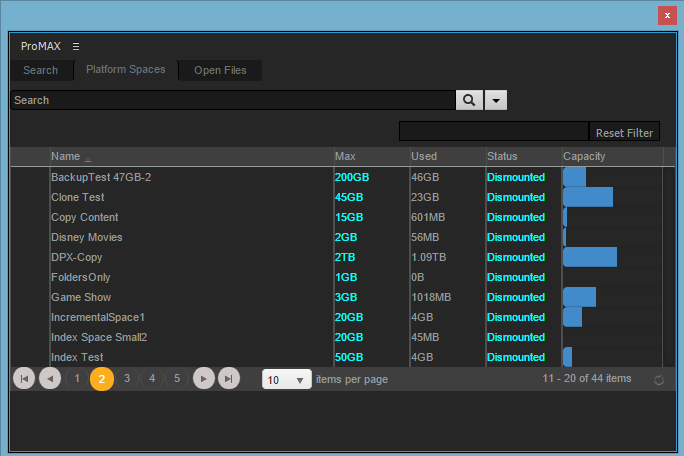Click the BackupTest 47GB-2 capacity bar
Screen dimensions: 684x456
click(575, 177)
